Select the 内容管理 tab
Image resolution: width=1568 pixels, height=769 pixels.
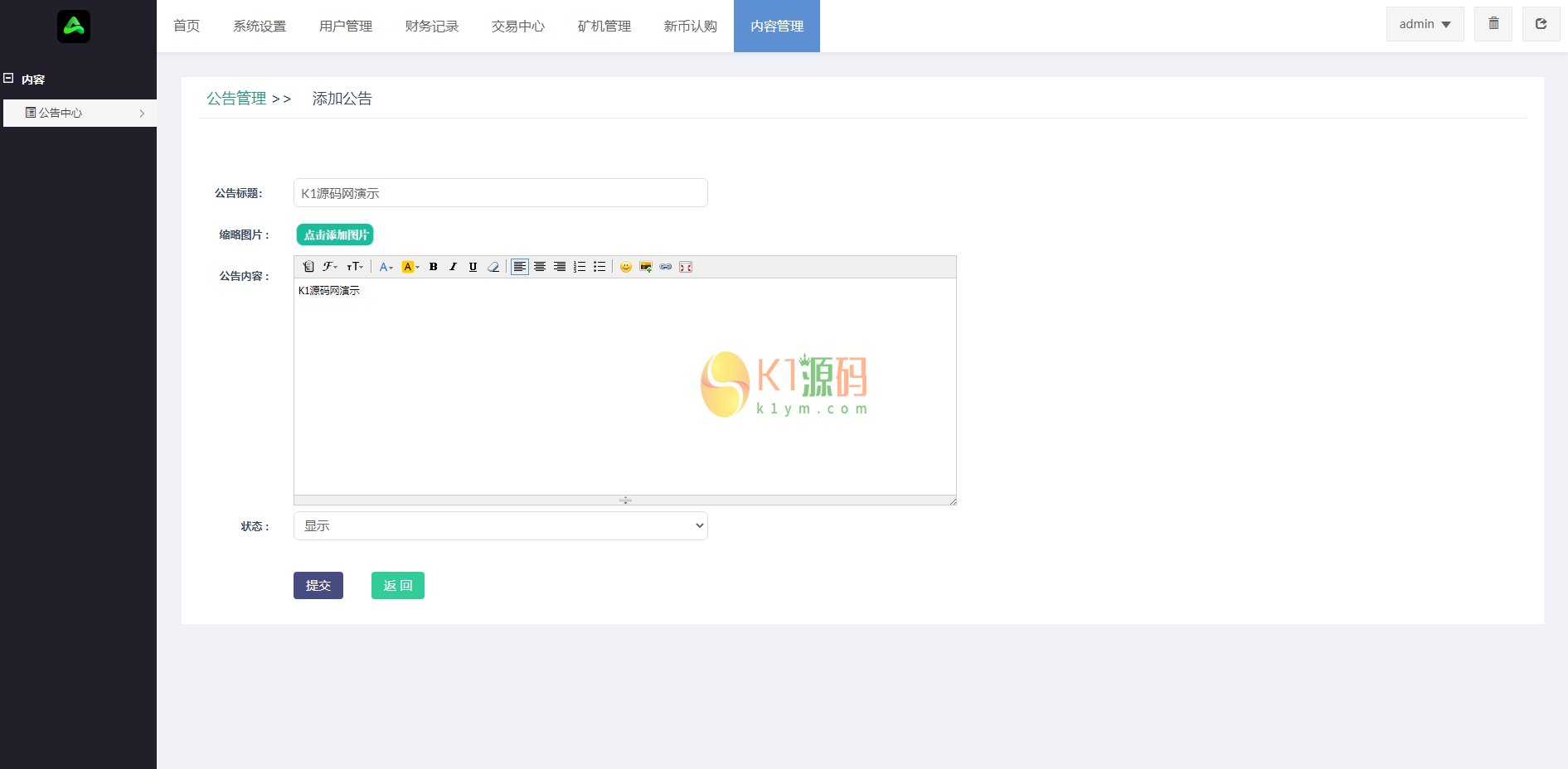(x=777, y=27)
